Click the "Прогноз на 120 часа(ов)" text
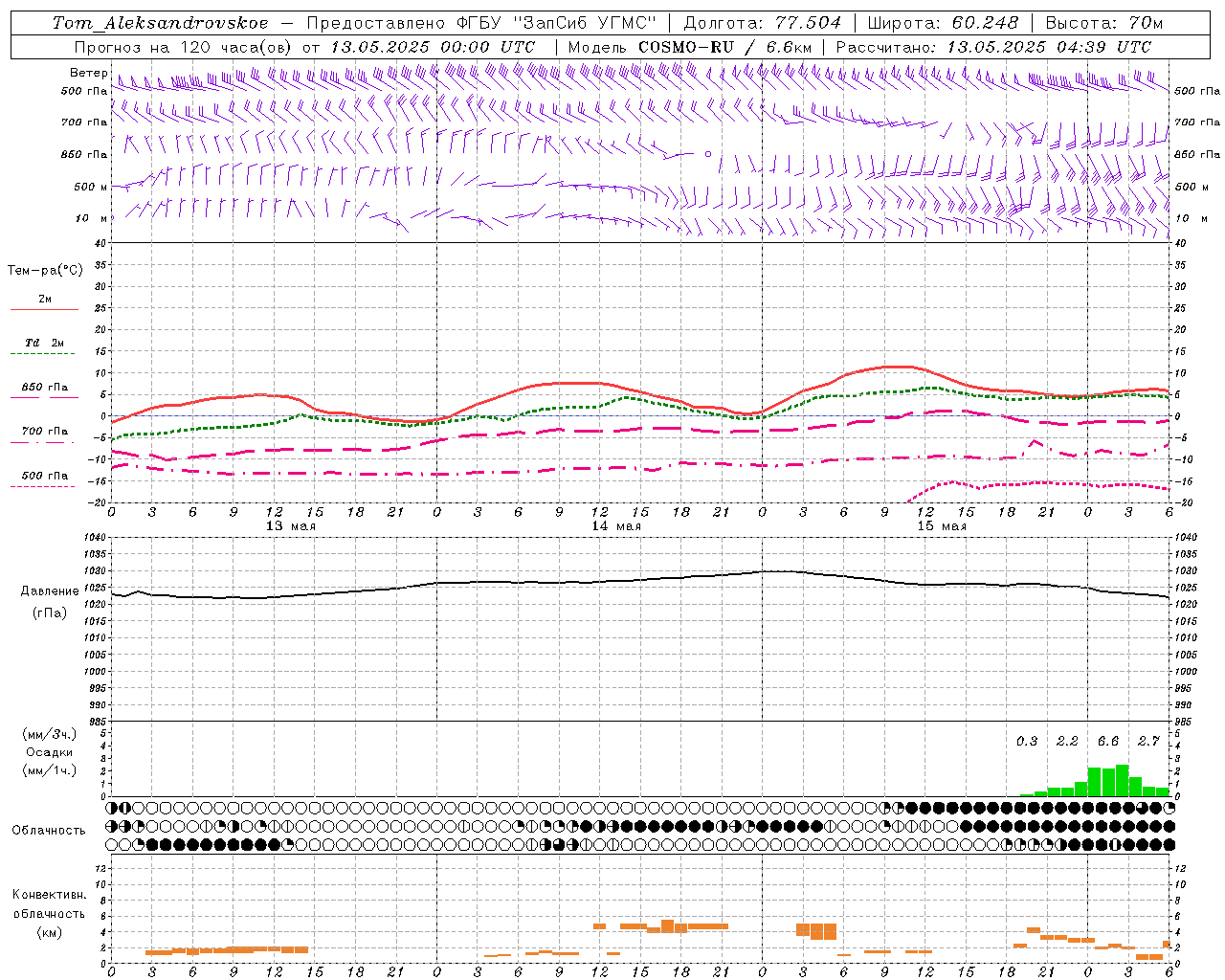Image resolution: width=1225 pixels, height=980 pixels. (184, 47)
